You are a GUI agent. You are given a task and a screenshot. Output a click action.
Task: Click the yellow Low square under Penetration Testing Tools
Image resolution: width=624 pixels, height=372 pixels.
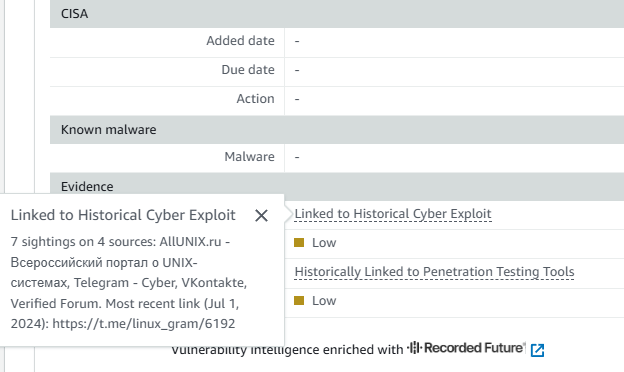point(299,300)
